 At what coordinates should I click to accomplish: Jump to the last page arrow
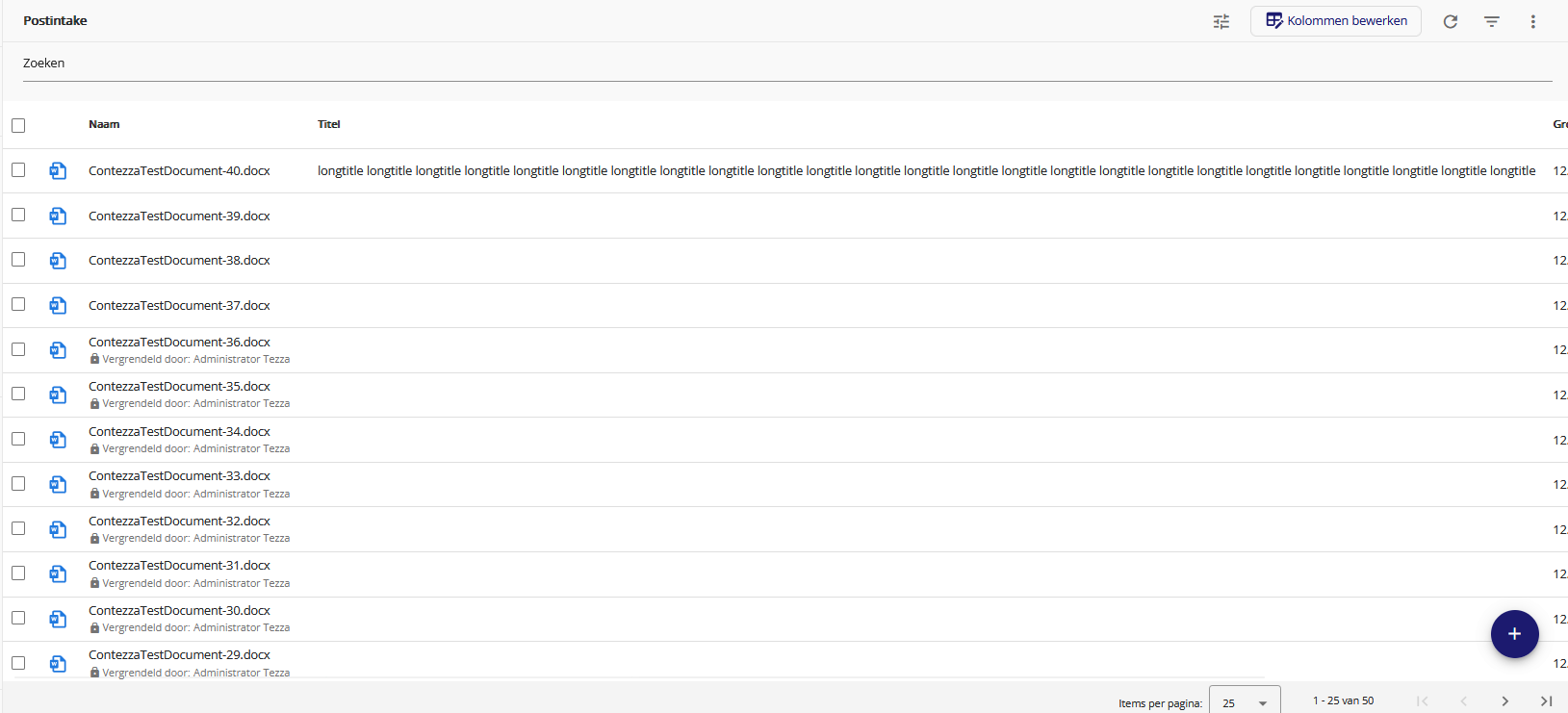tap(1546, 701)
